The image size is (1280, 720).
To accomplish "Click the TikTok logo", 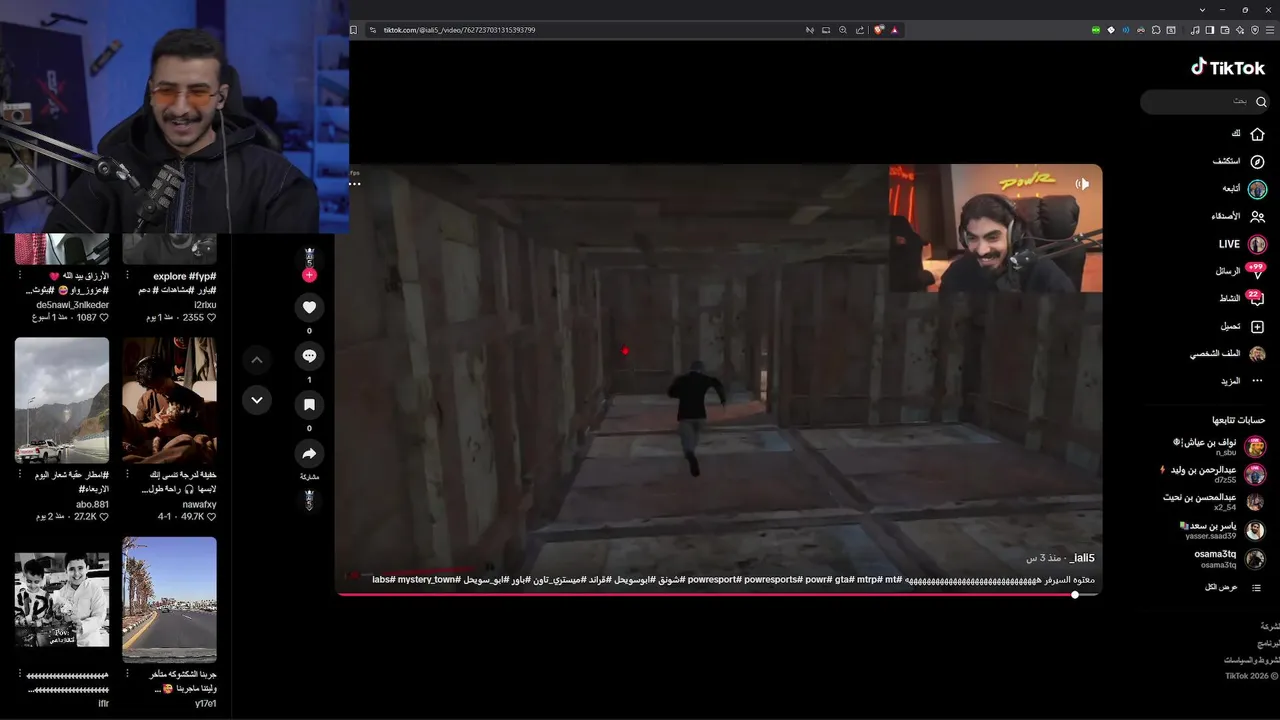I will (x=1227, y=67).
